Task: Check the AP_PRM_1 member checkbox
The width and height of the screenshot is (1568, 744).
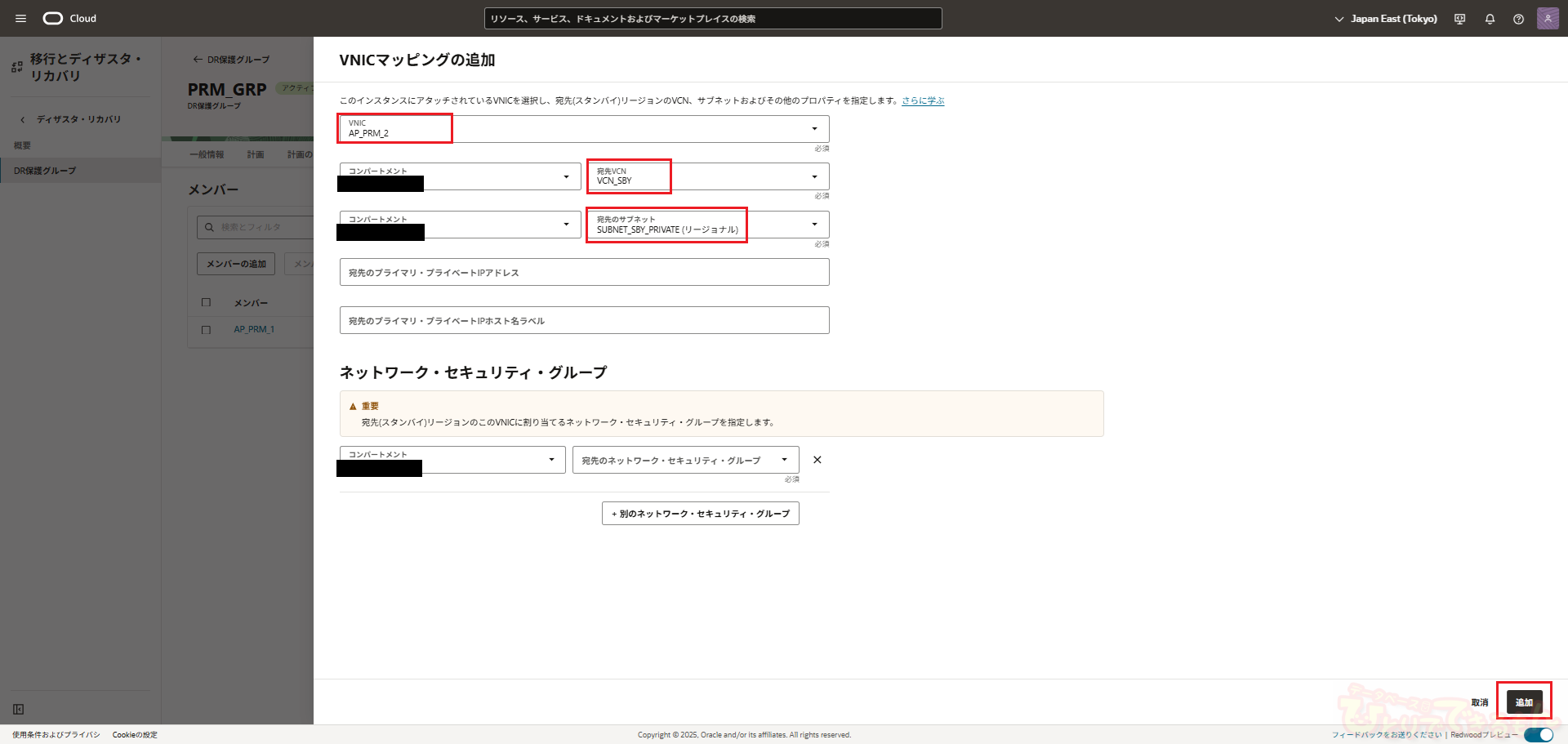Action: pyautogui.click(x=206, y=330)
